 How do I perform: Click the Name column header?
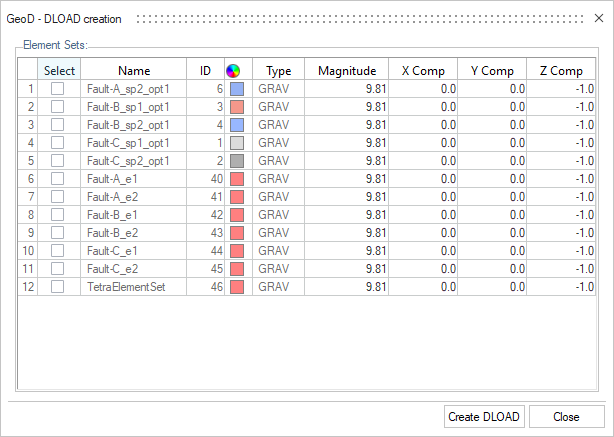pyautogui.click(x=134, y=69)
